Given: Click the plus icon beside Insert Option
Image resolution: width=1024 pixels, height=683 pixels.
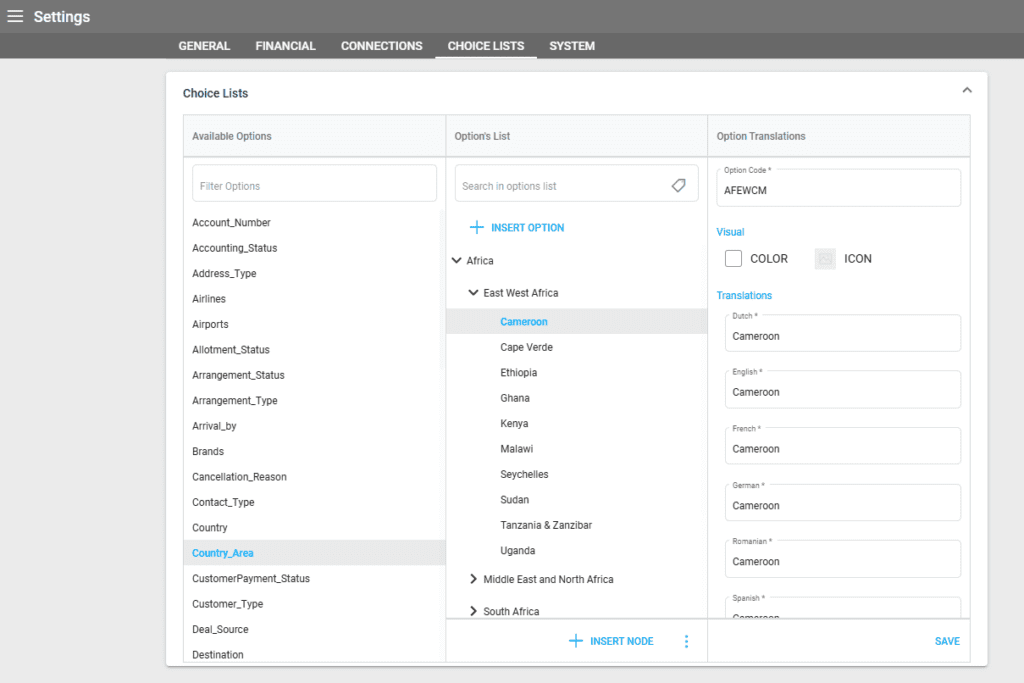Looking at the screenshot, I should (x=476, y=228).
